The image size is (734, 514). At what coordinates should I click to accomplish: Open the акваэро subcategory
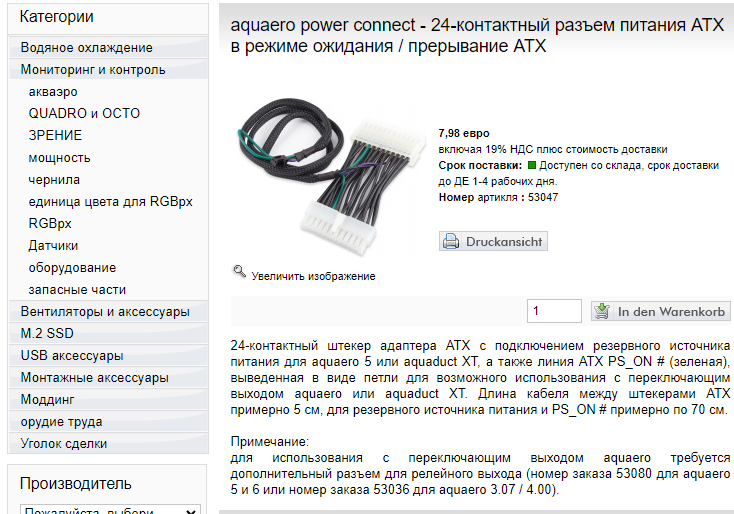[53, 92]
